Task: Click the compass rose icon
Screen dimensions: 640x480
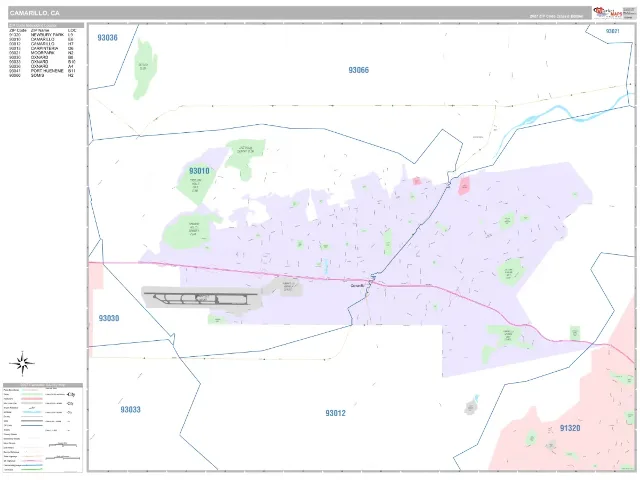Action: pos(22,363)
